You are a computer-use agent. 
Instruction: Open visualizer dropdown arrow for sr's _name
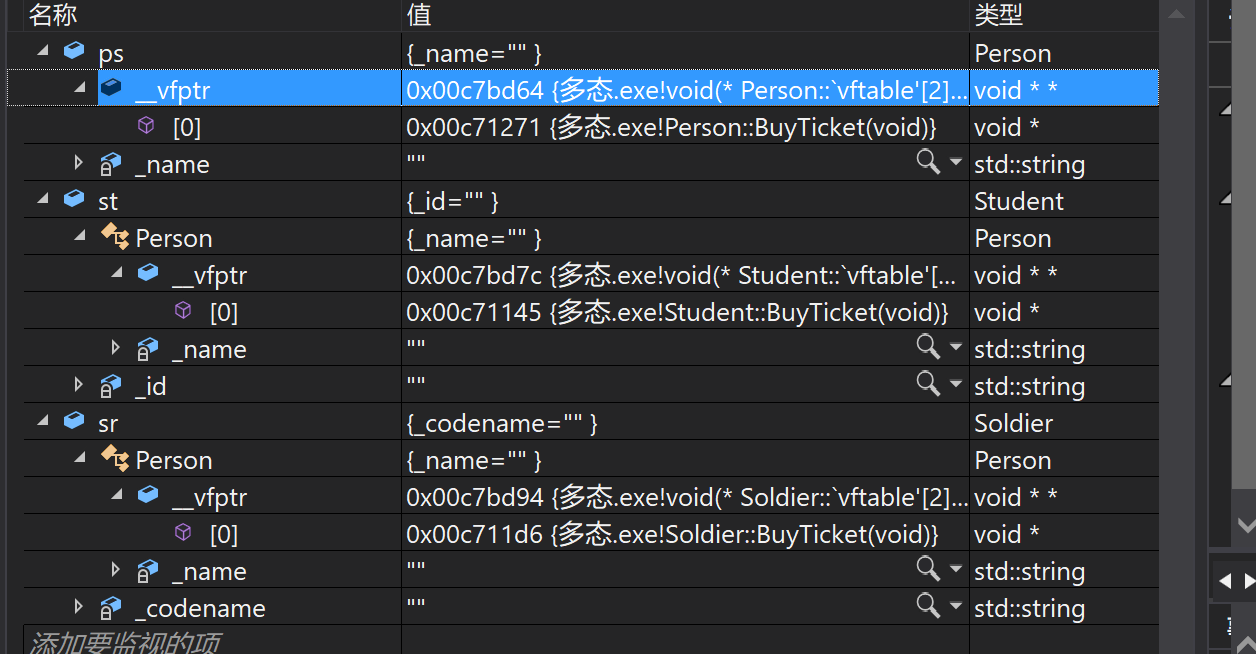coord(955,570)
